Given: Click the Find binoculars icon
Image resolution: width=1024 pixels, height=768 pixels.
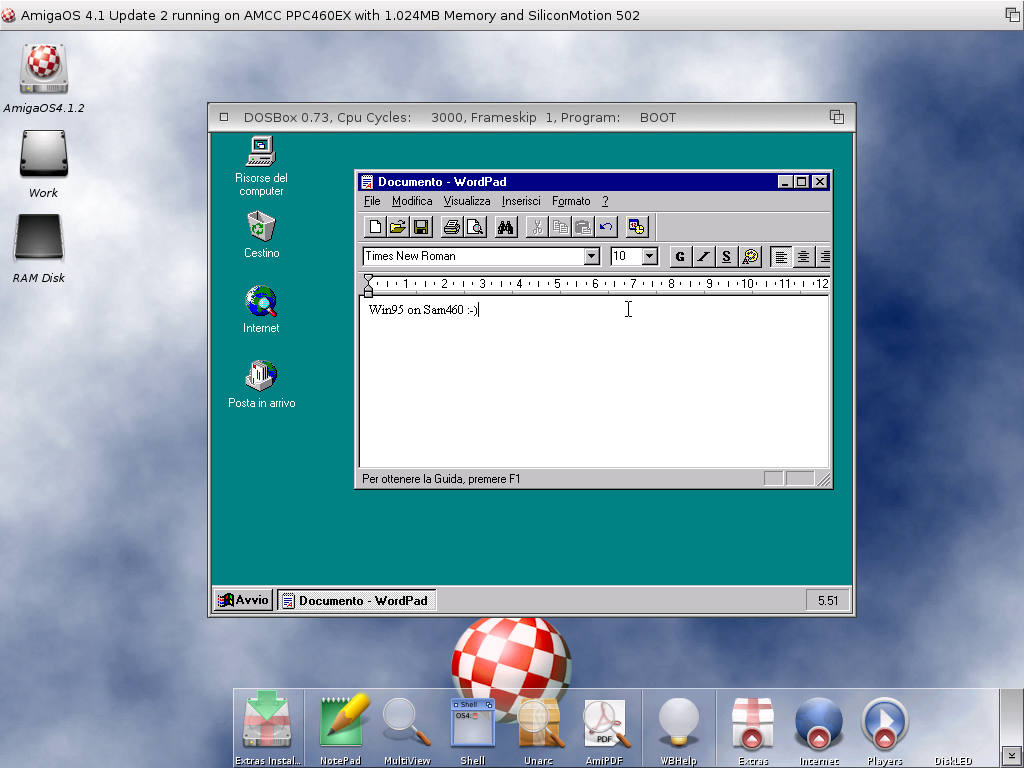Looking at the screenshot, I should pos(505,227).
